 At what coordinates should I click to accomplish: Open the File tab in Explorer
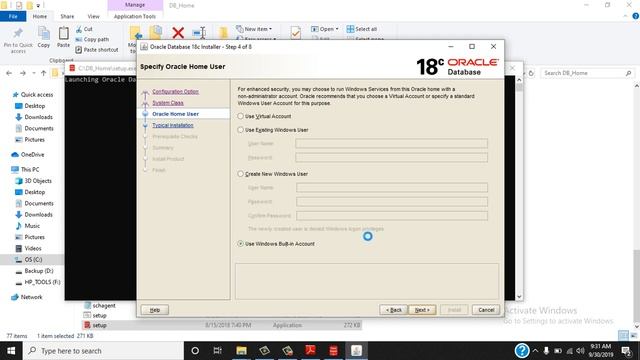pos(13,16)
